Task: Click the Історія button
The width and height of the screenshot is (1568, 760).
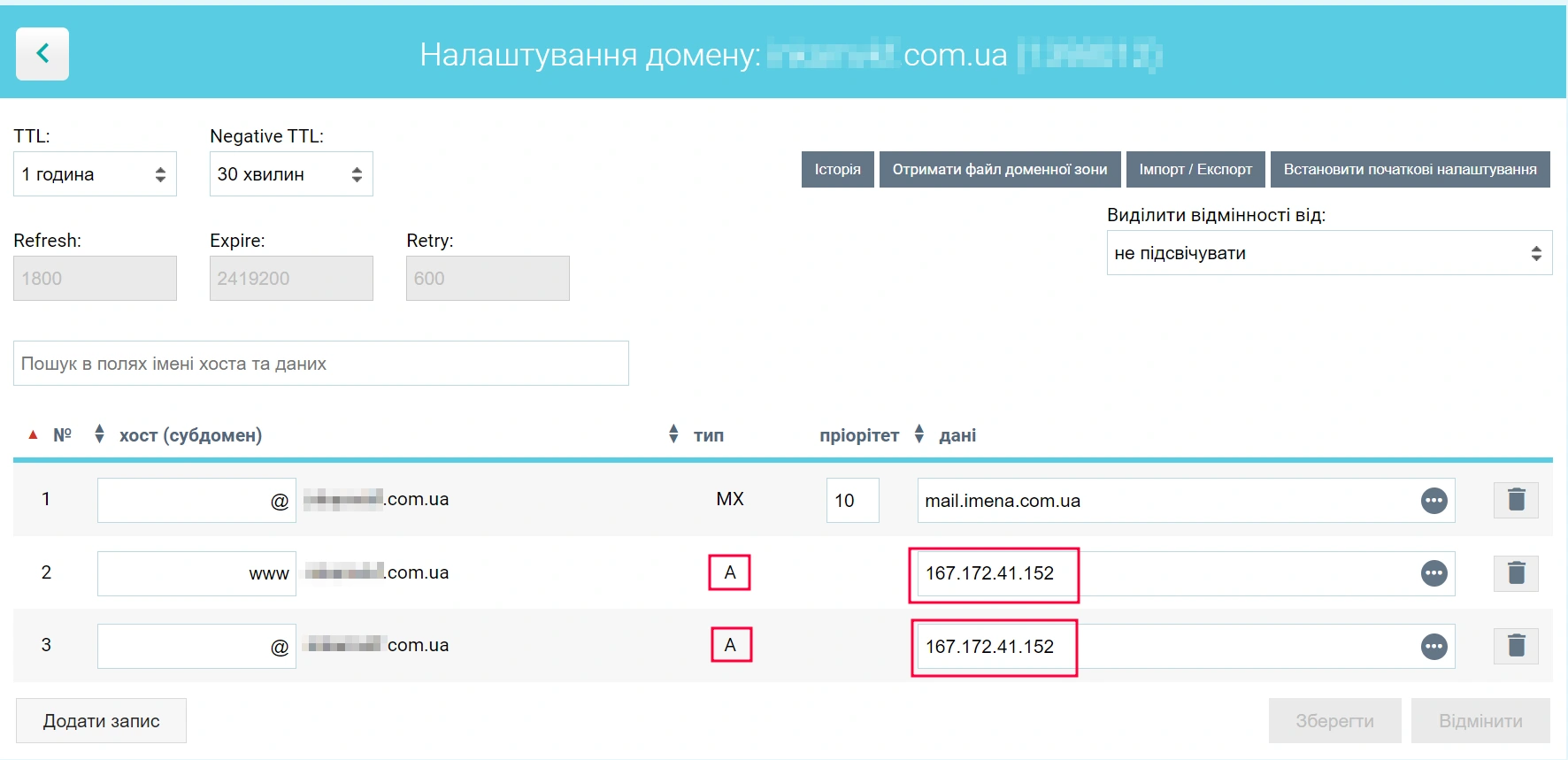Action: (837, 169)
